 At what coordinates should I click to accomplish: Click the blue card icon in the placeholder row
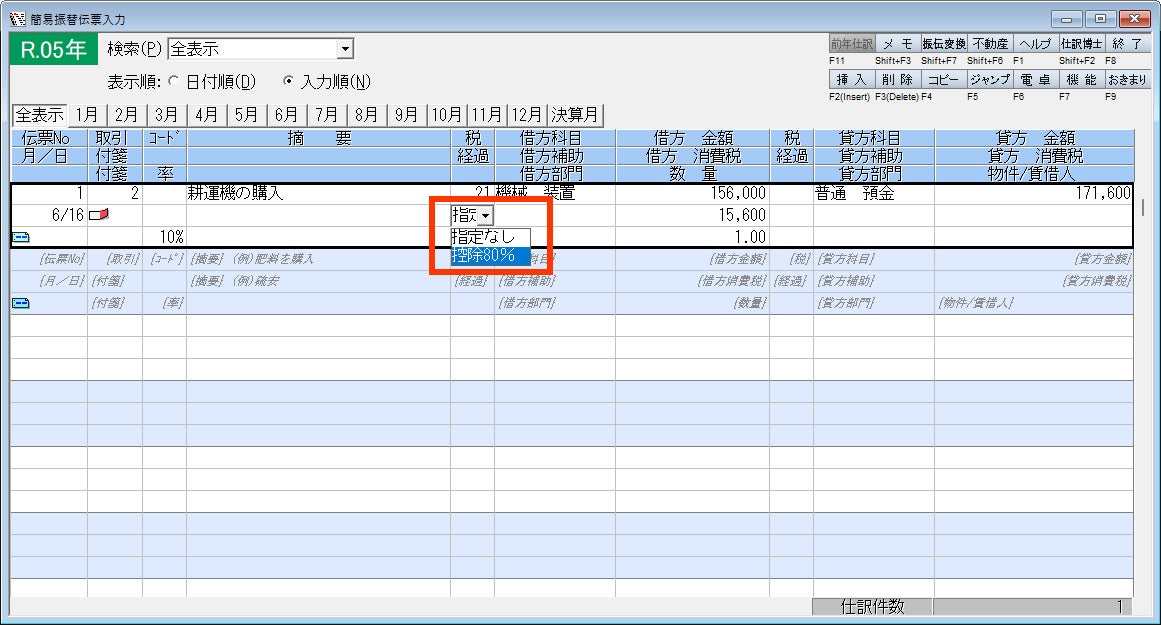pos(21,303)
